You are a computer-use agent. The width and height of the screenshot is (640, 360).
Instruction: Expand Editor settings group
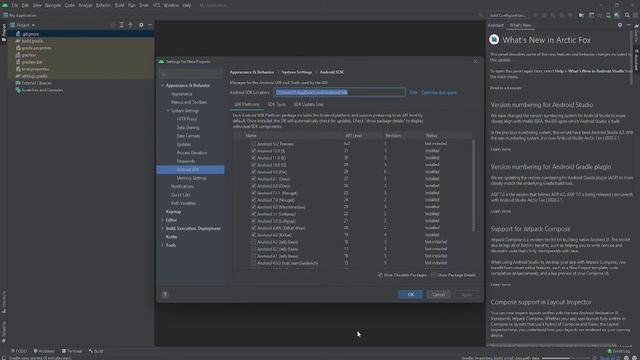pos(162,220)
